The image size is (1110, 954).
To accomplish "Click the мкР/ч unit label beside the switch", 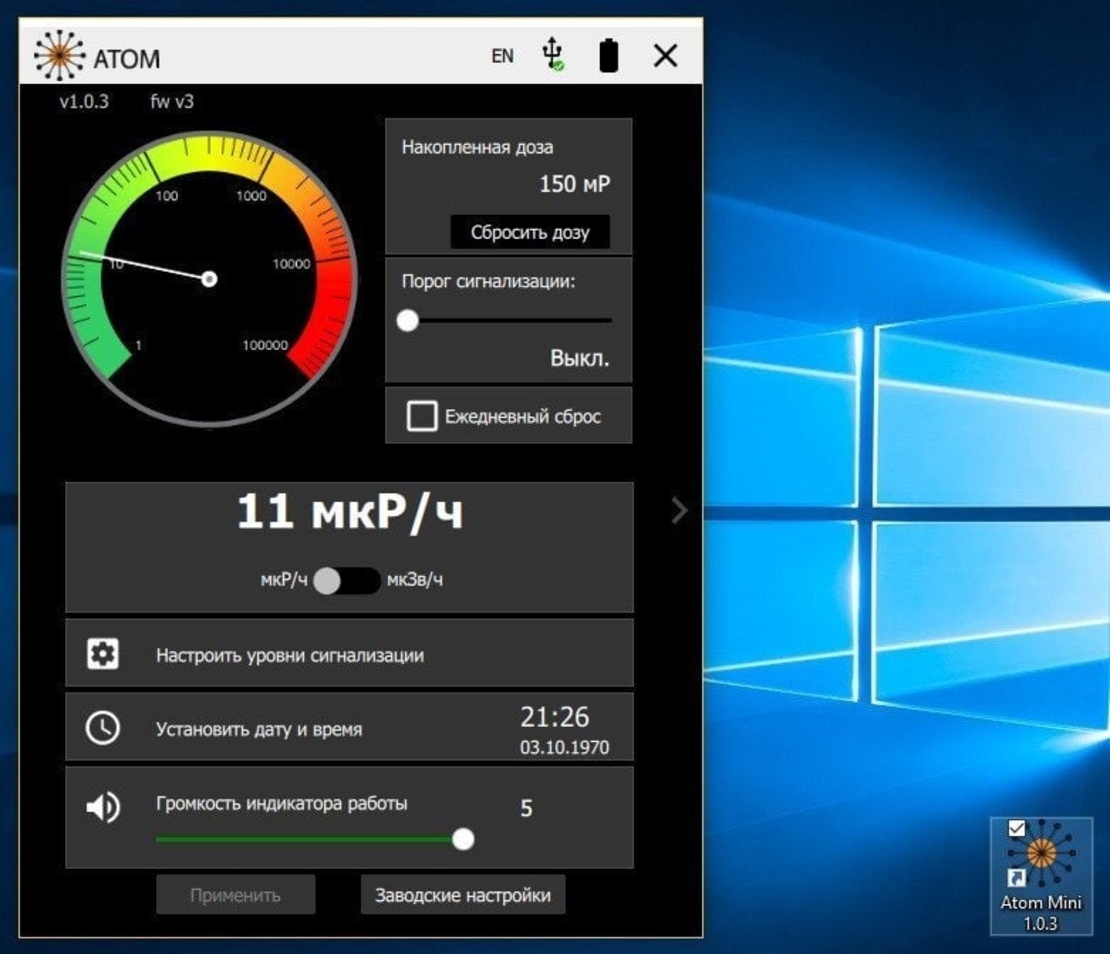I will 284,580.
